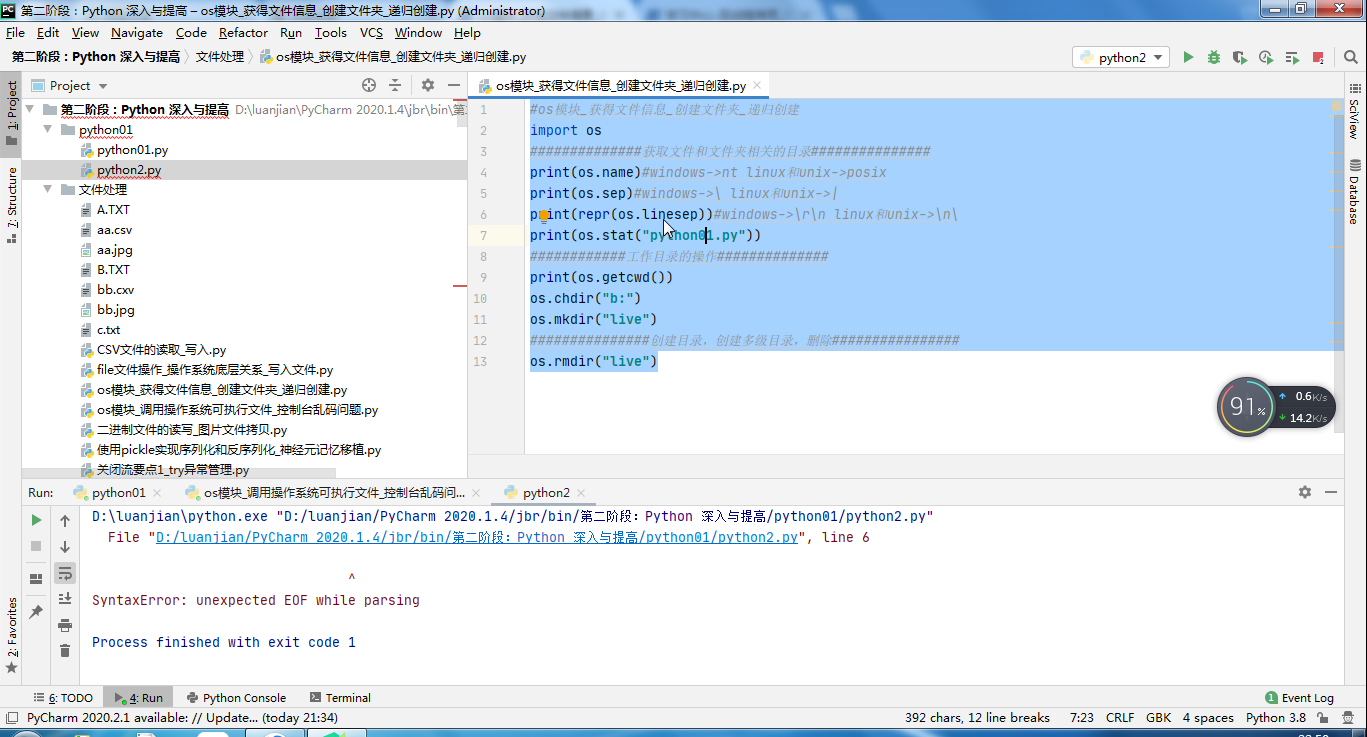Toggle tool window bars at bottom-left corner

pos(12,718)
